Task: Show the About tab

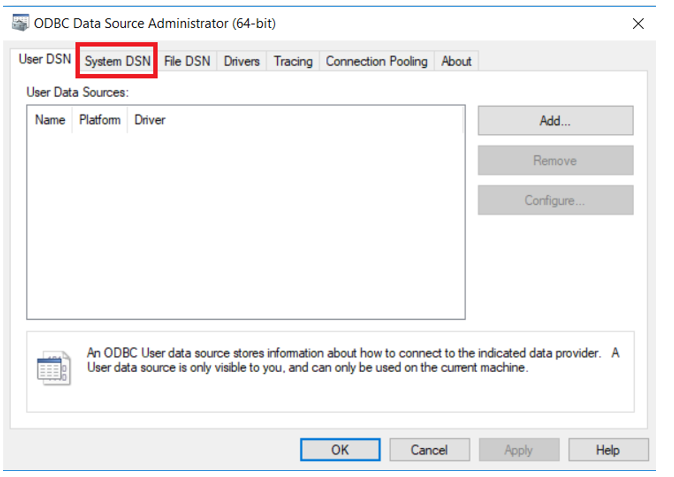Action: (456, 61)
